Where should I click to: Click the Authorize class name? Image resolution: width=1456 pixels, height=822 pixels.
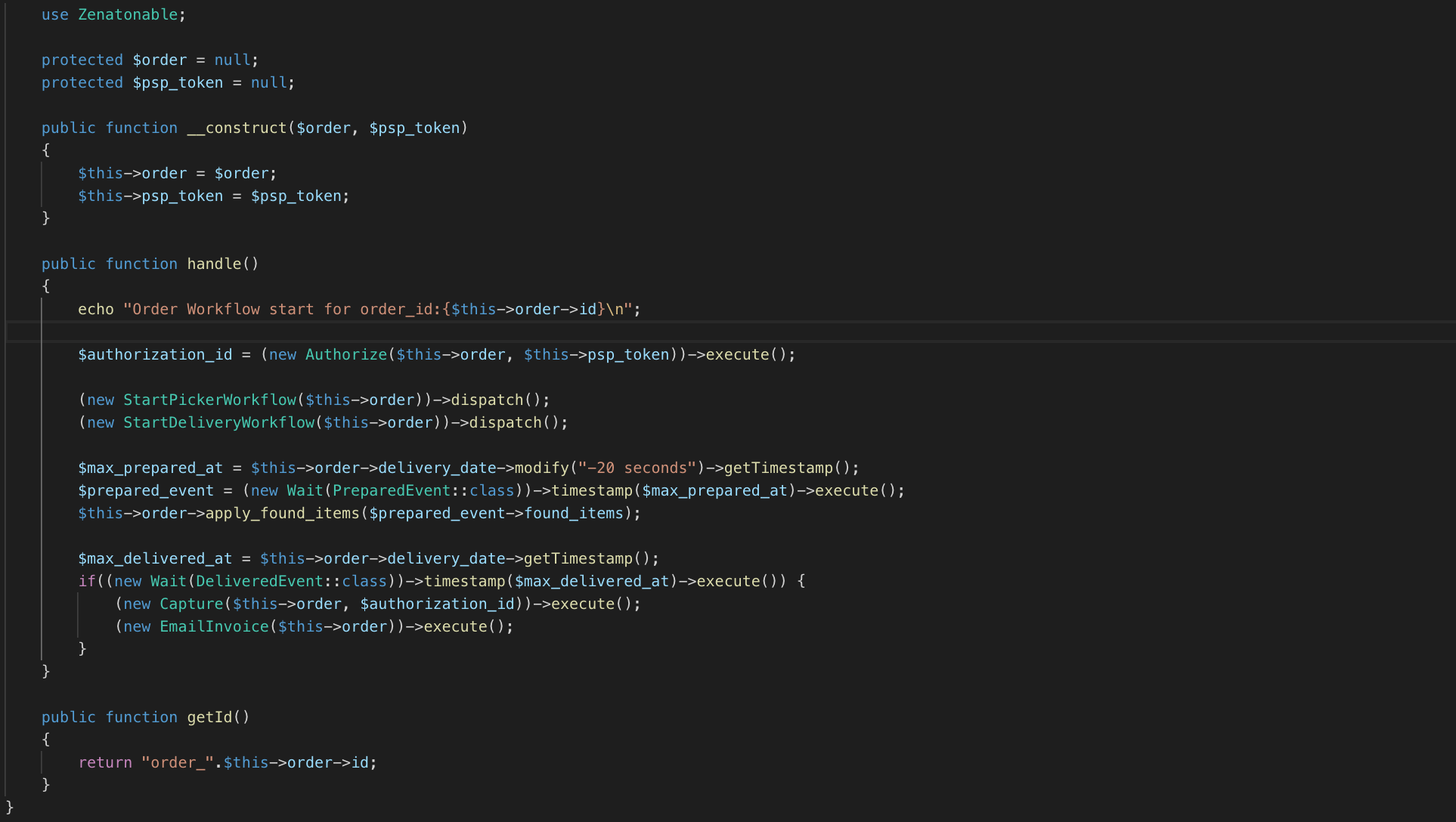[x=345, y=354]
